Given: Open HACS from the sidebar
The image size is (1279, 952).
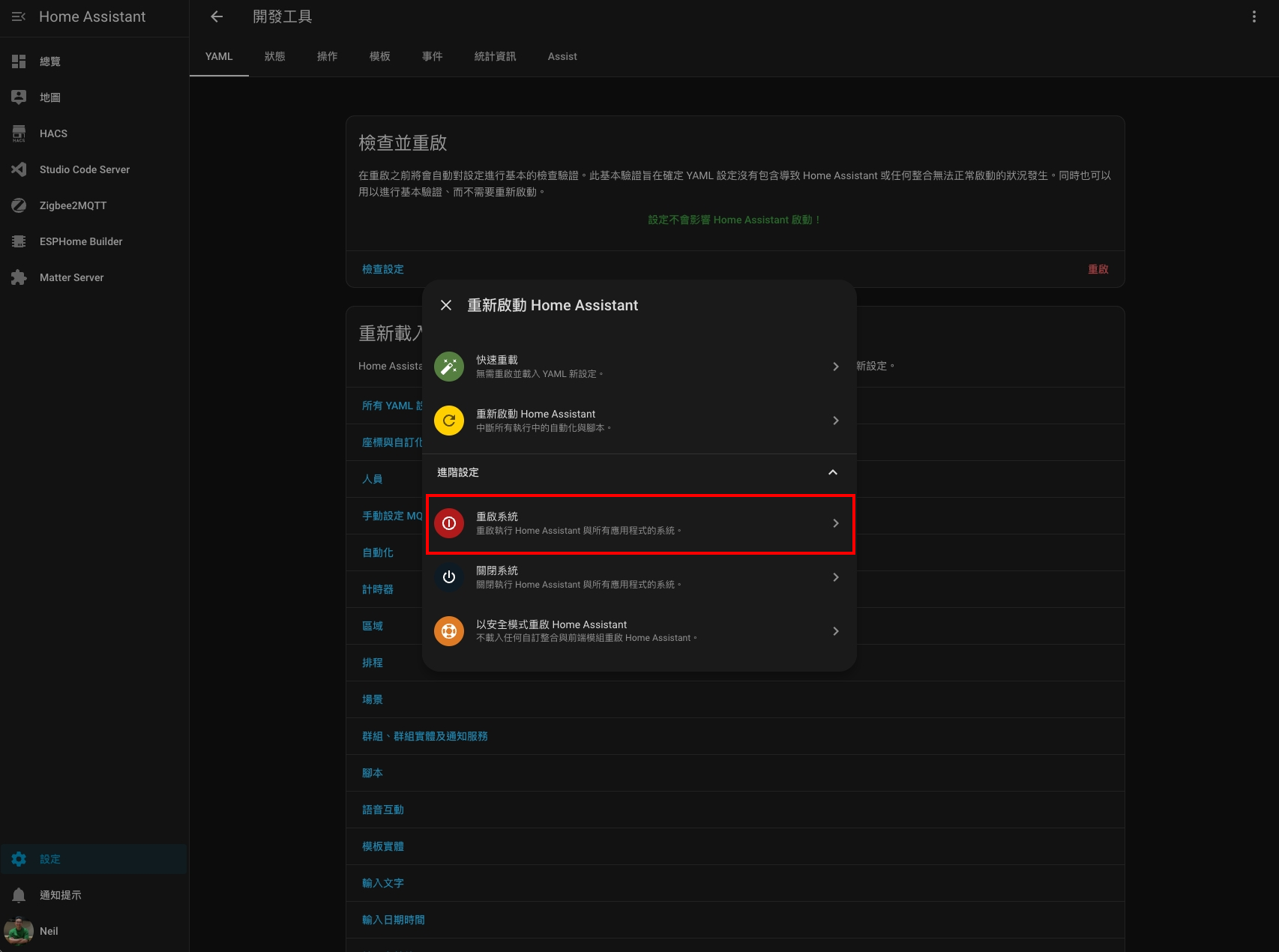Looking at the screenshot, I should (x=94, y=133).
